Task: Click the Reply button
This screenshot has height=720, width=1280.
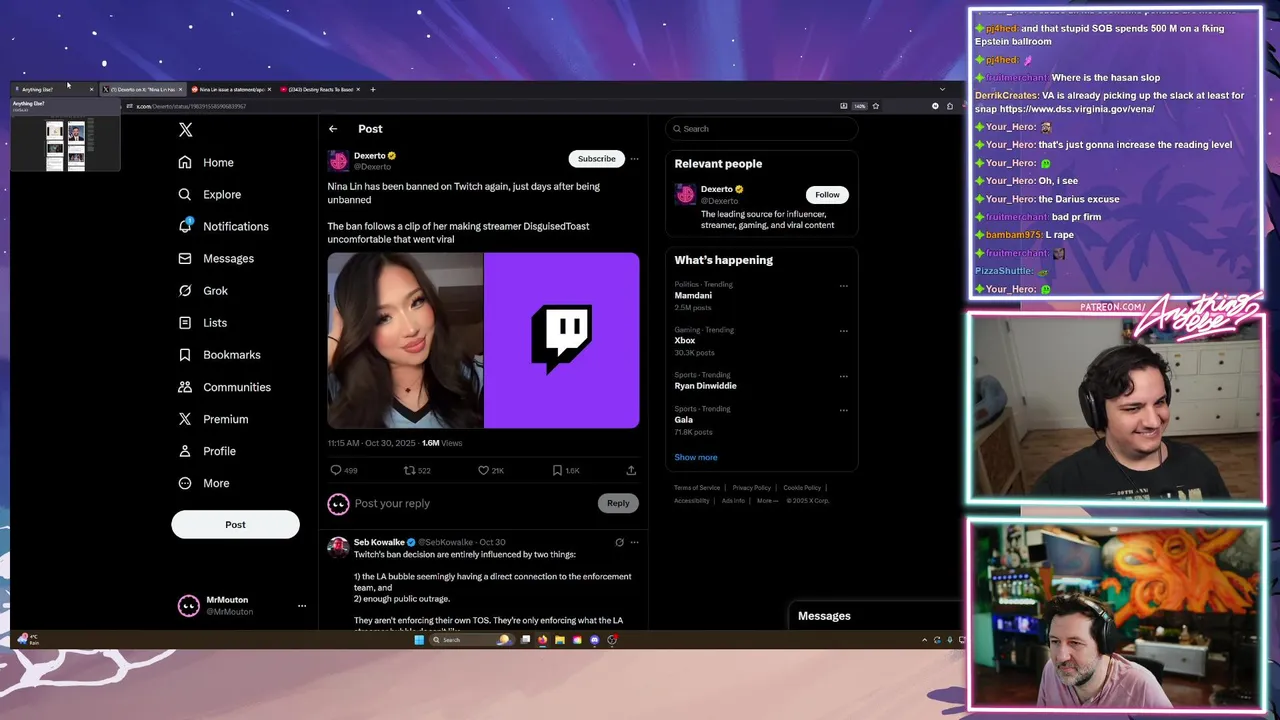Action: pyautogui.click(x=618, y=503)
